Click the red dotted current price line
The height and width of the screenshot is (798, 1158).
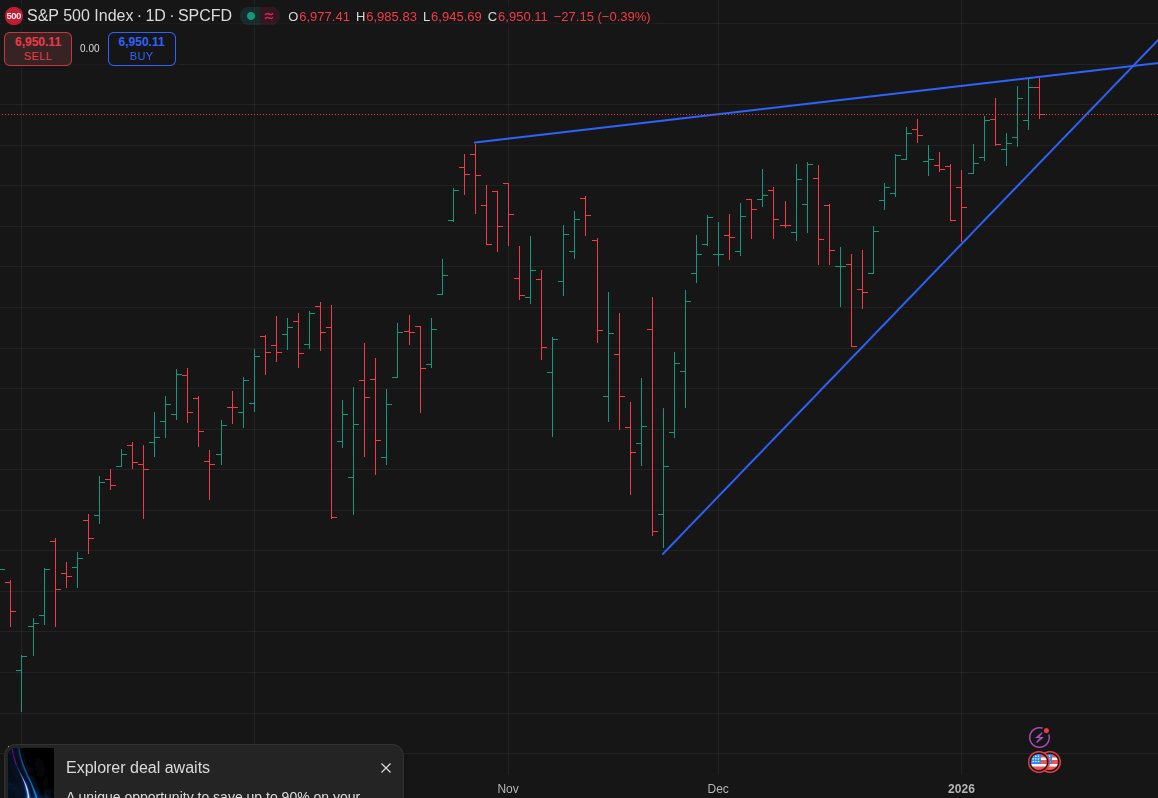click(x=300, y=114)
